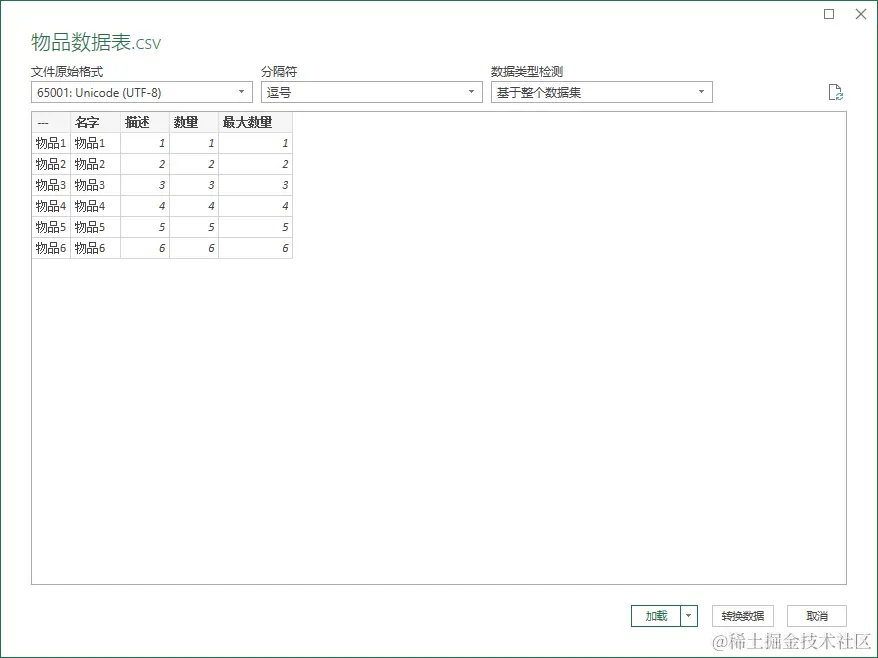Open the 数据类型检测 detection dropdown
The width and height of the screenshot is (878, 658).
(x=701, y=91)
